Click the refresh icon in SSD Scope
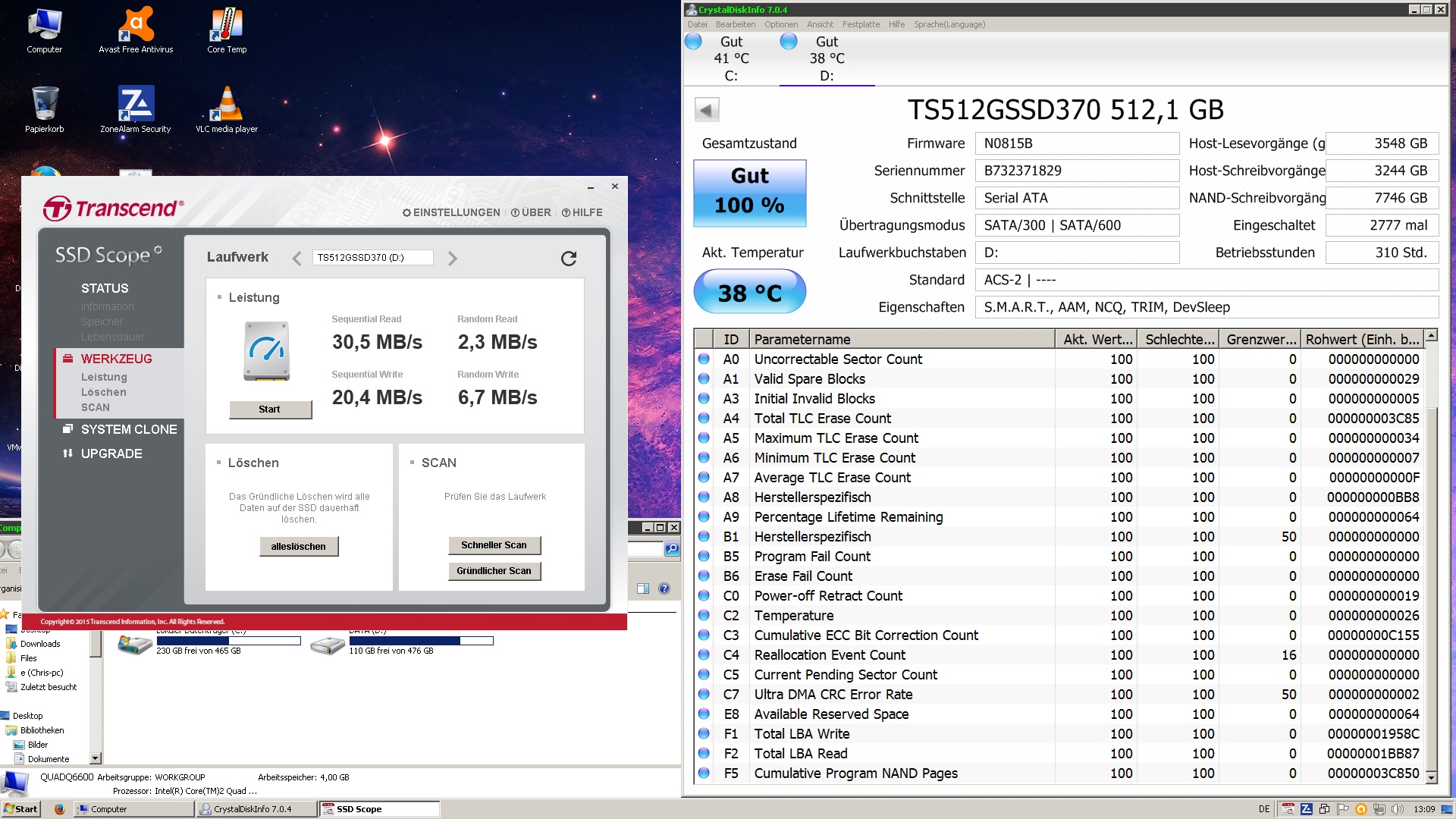The image size is (1456, 819). (569, 259)
